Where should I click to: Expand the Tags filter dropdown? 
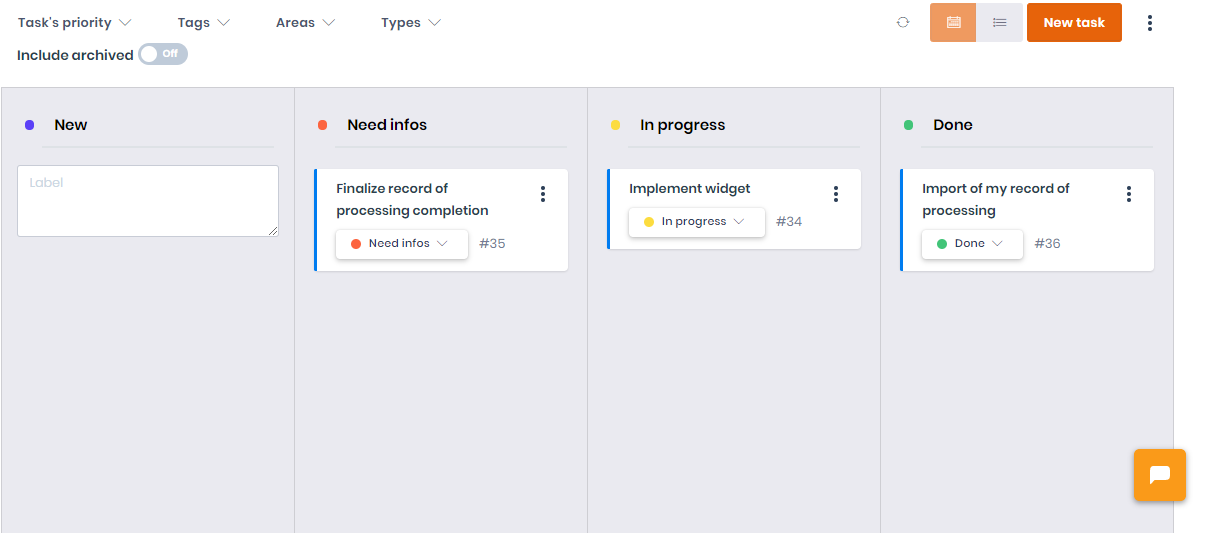point(204,22)
